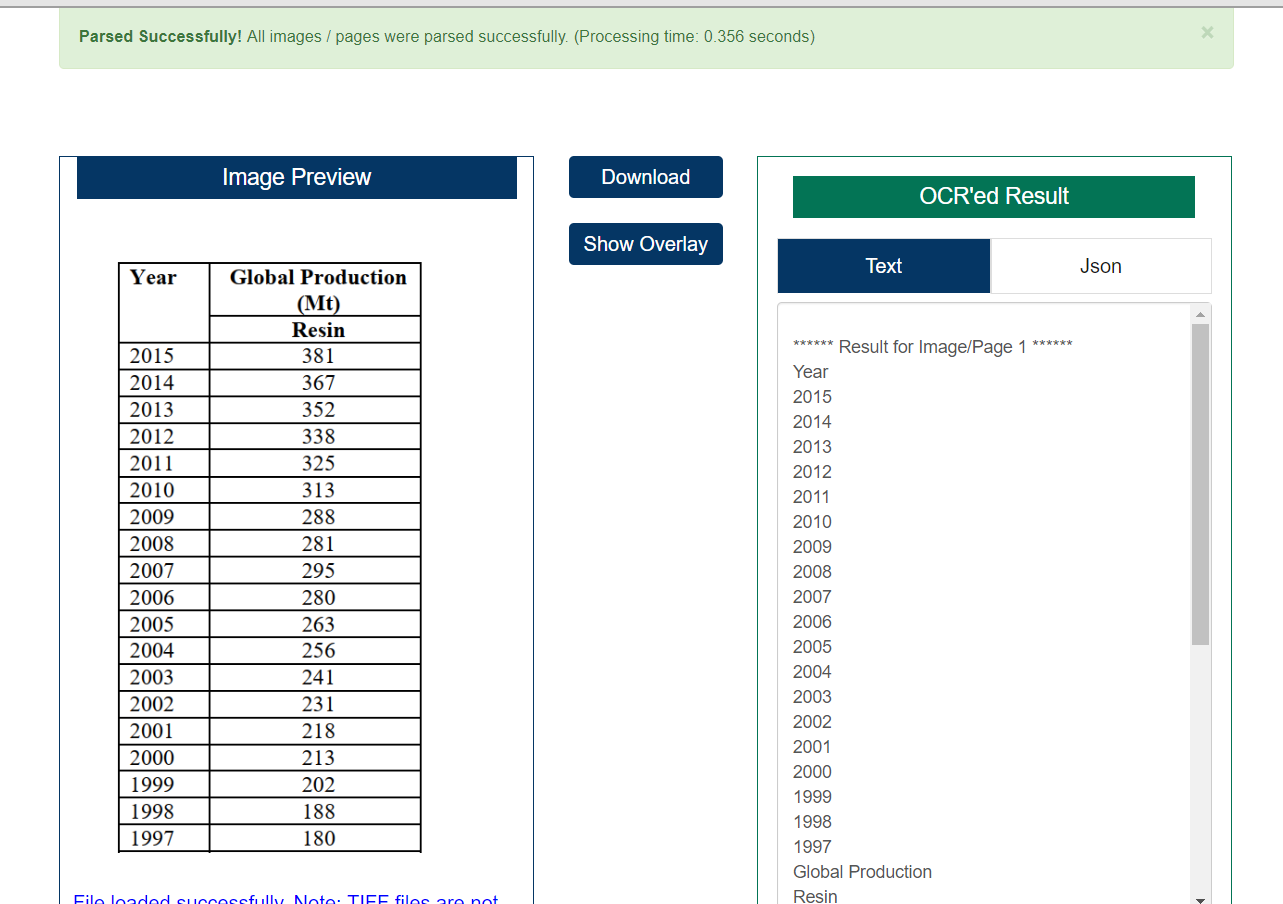This screenshot has height=904, width=1283.
Task: Click the scrollbar up arrow in results
Action: 1201,314
